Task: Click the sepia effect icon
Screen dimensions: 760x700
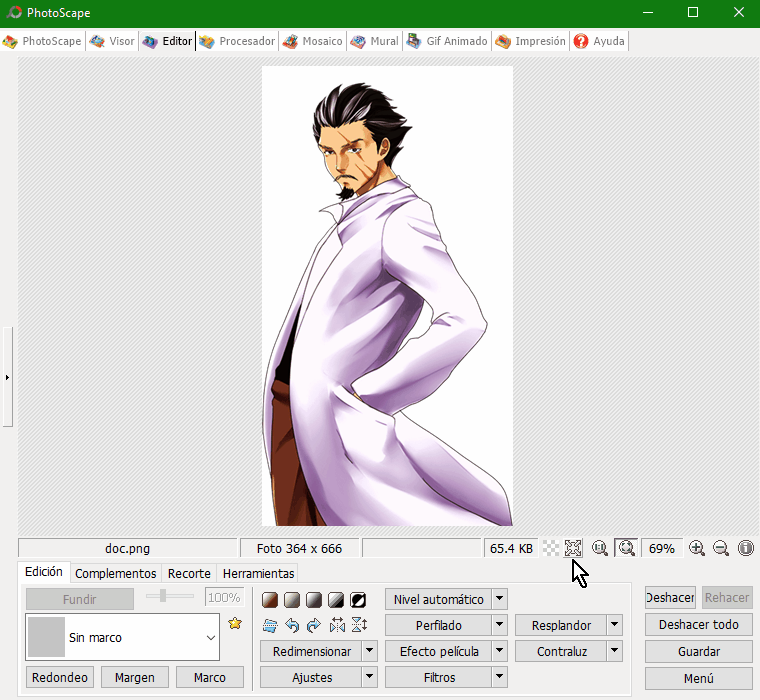Action: pyautogui.click(x=270, y=600)
